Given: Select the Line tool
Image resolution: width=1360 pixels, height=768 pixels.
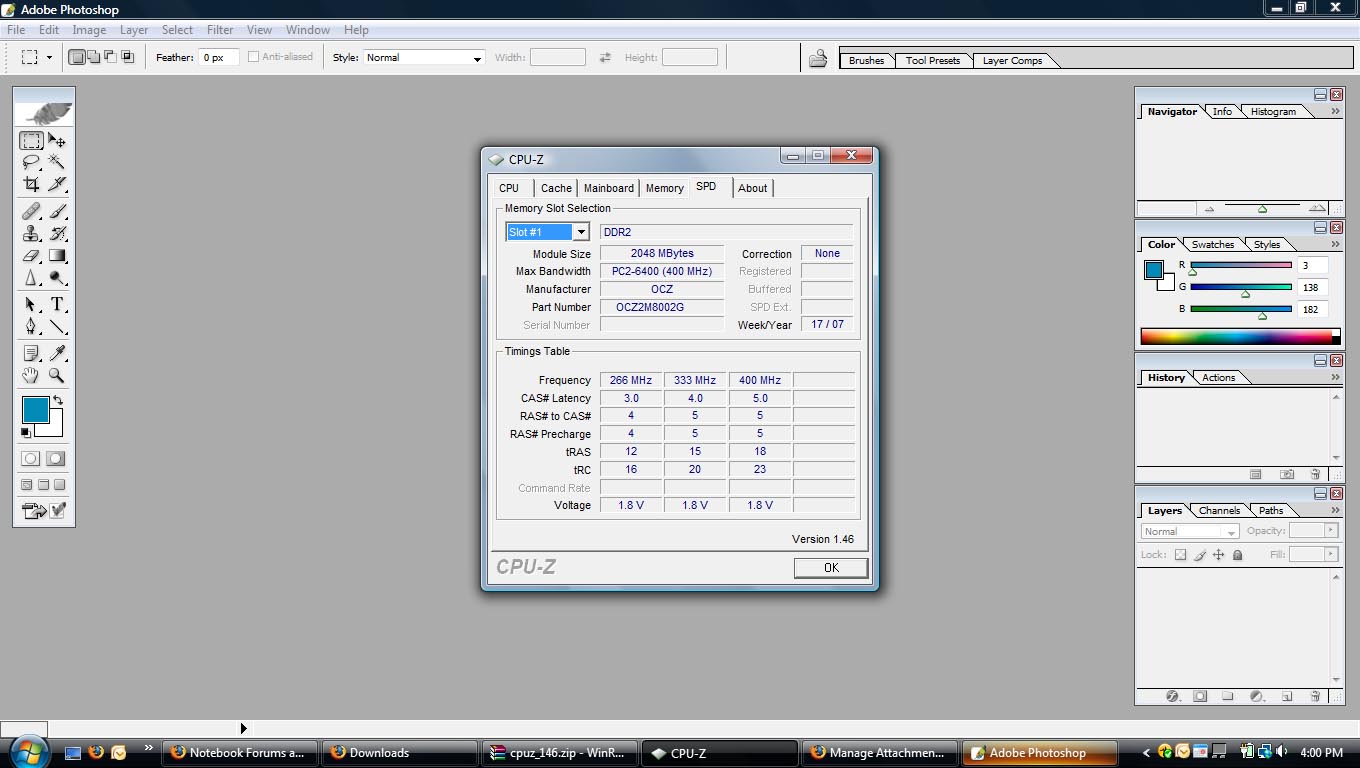Looking at the screenshot, I should click(x=57, y=326).
